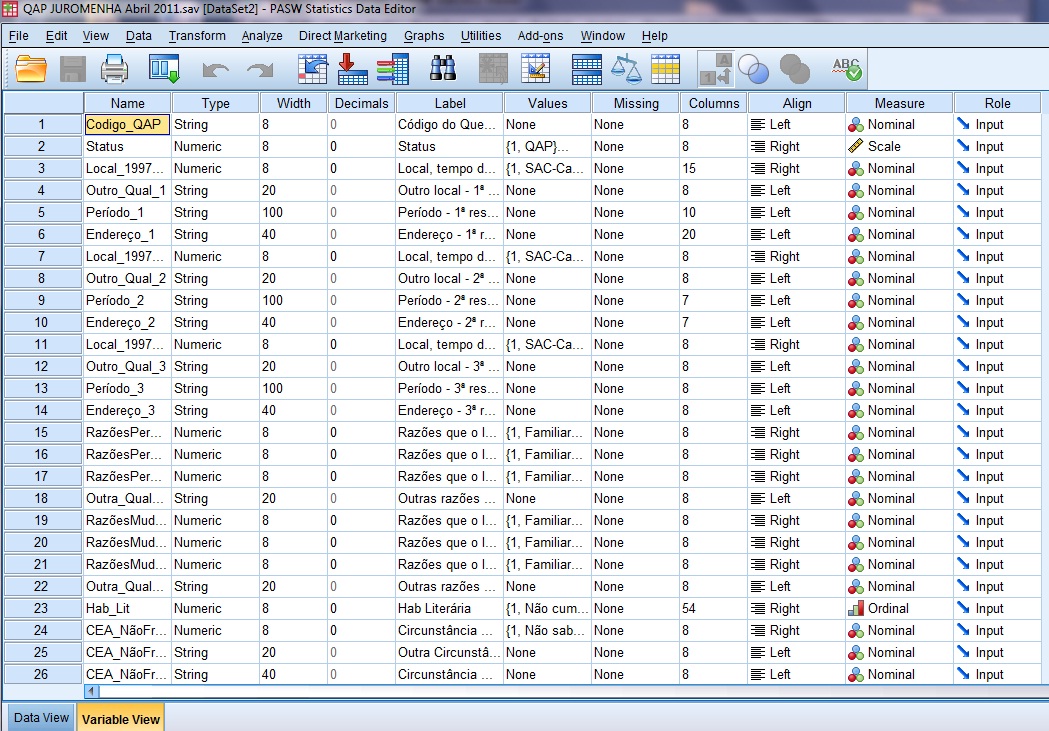
Task: Click the Name column header
Action: click(x=127, y=103)
